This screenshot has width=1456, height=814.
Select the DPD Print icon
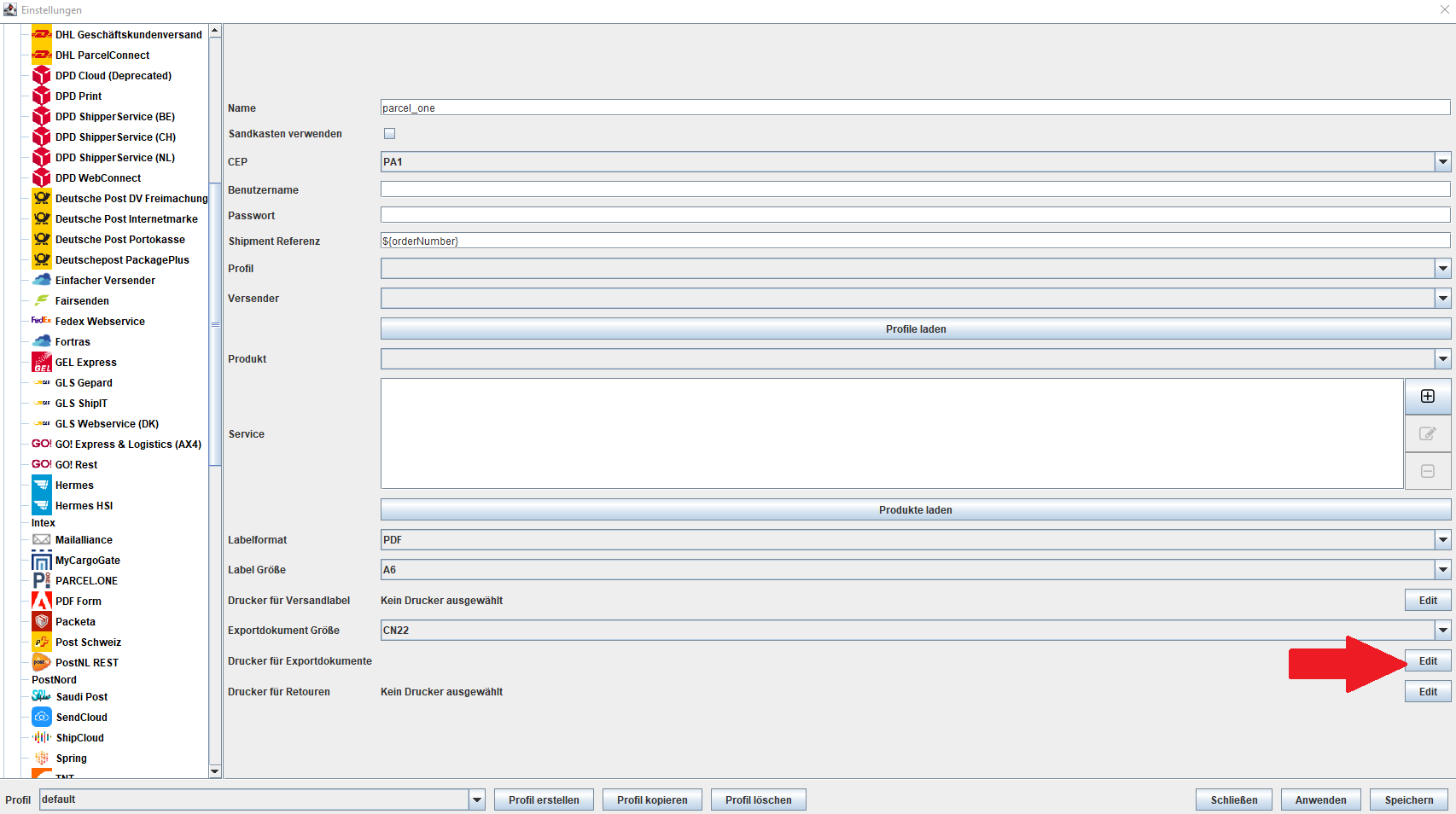click(42, 96)
